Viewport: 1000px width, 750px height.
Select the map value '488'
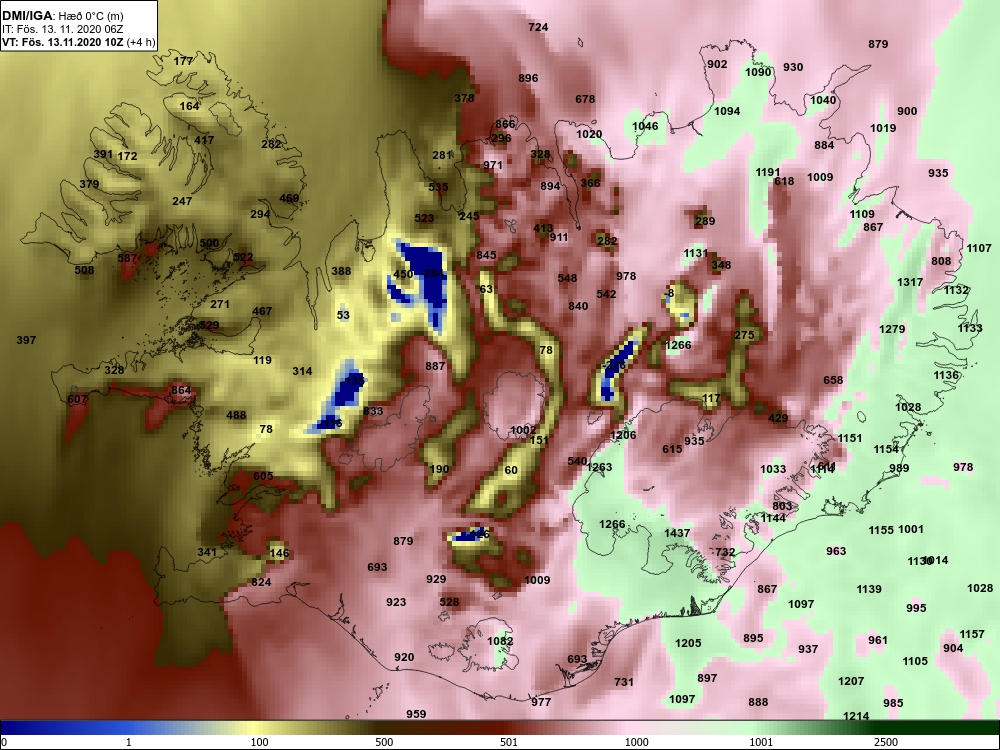coord(236,416)
